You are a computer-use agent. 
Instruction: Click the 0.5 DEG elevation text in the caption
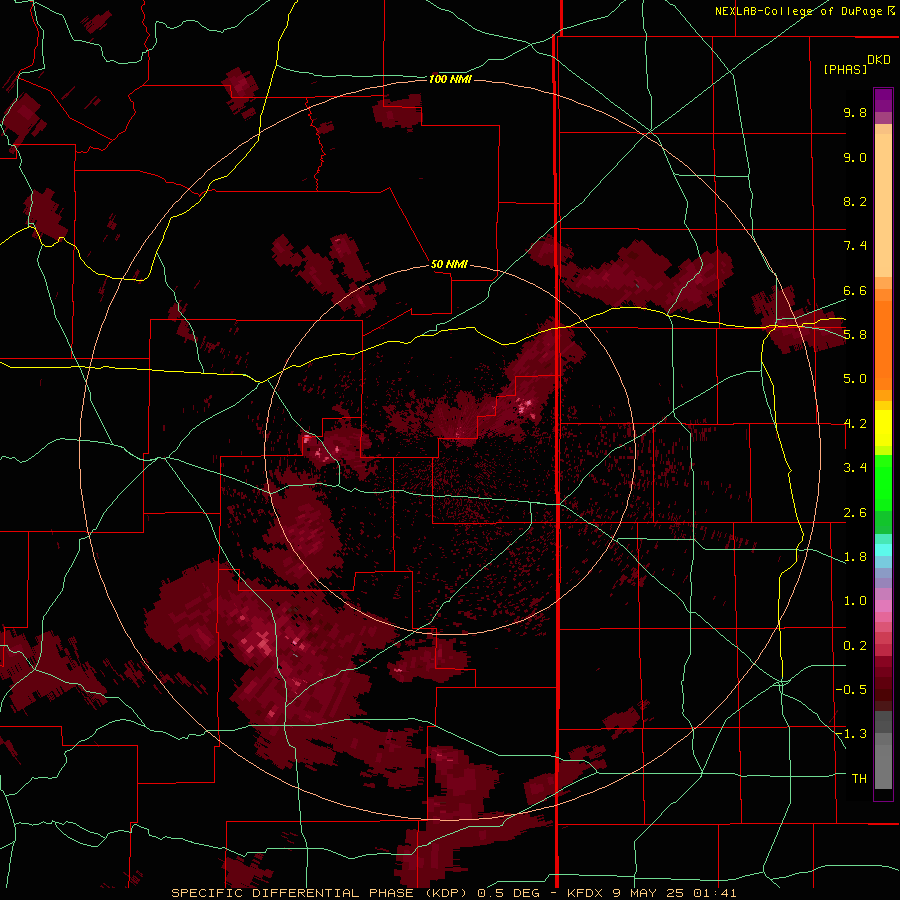tap(509, 893)
